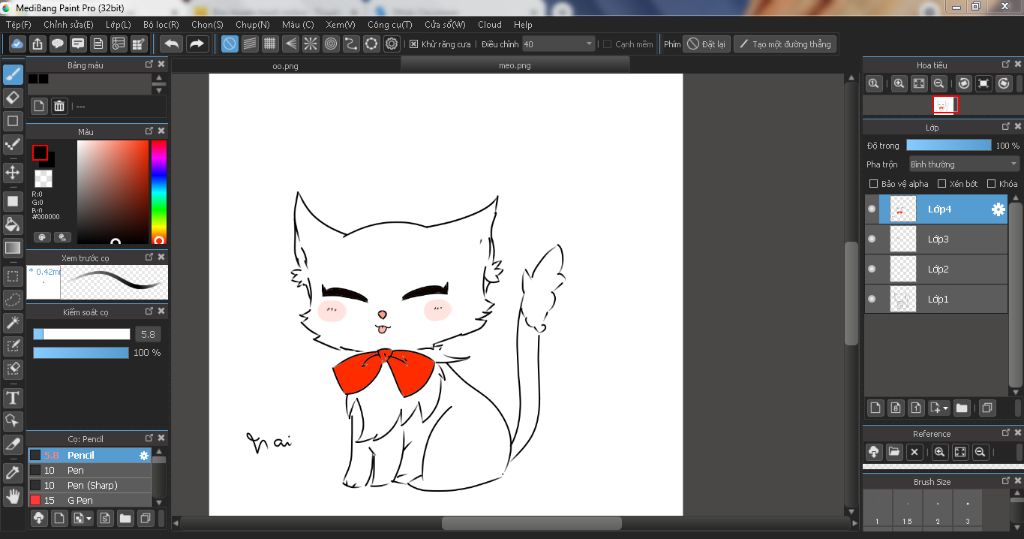Click the brush opacity 100 % slider
1024x539 pixels.
pos(81,353)
